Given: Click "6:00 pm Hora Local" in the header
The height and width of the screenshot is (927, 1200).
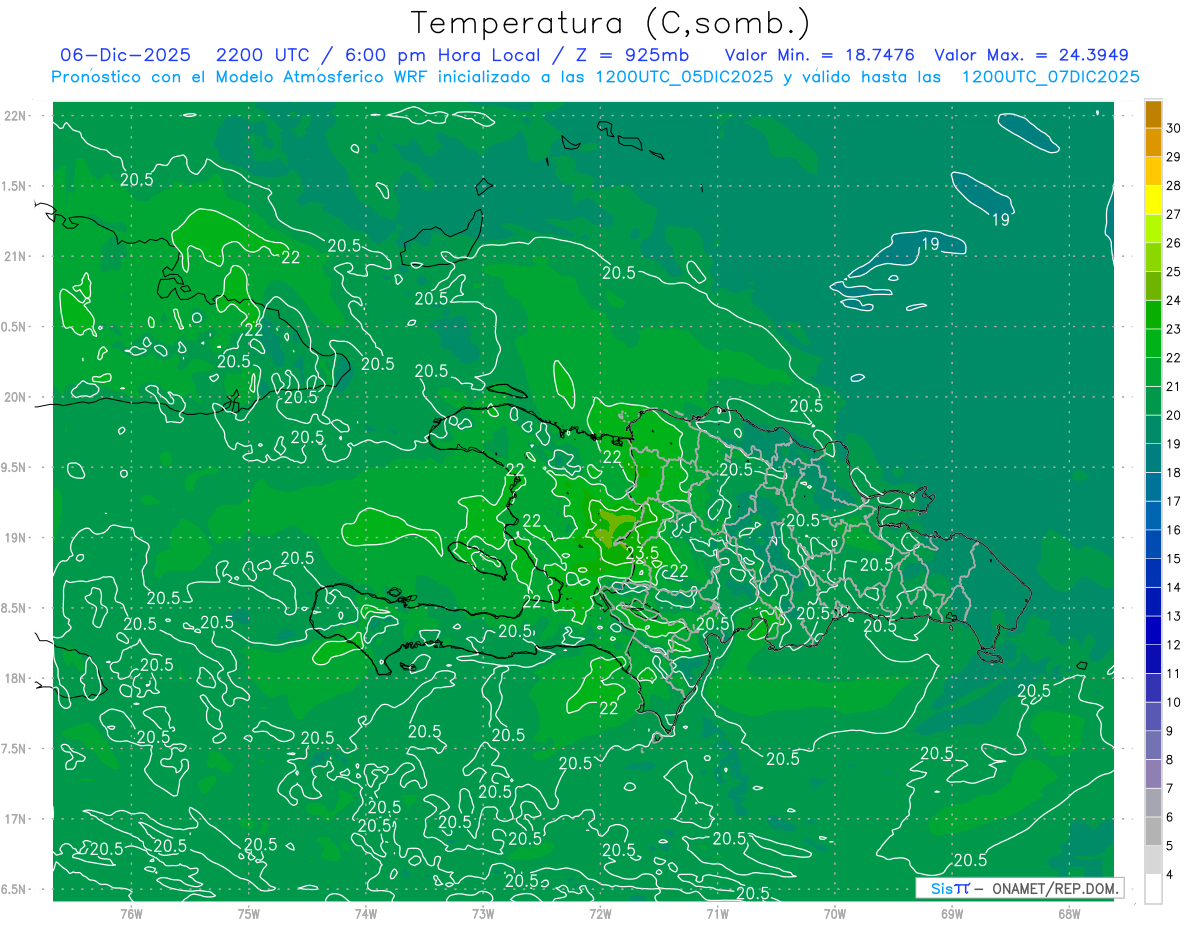Looking at the screenshot, I should [443, 55].
